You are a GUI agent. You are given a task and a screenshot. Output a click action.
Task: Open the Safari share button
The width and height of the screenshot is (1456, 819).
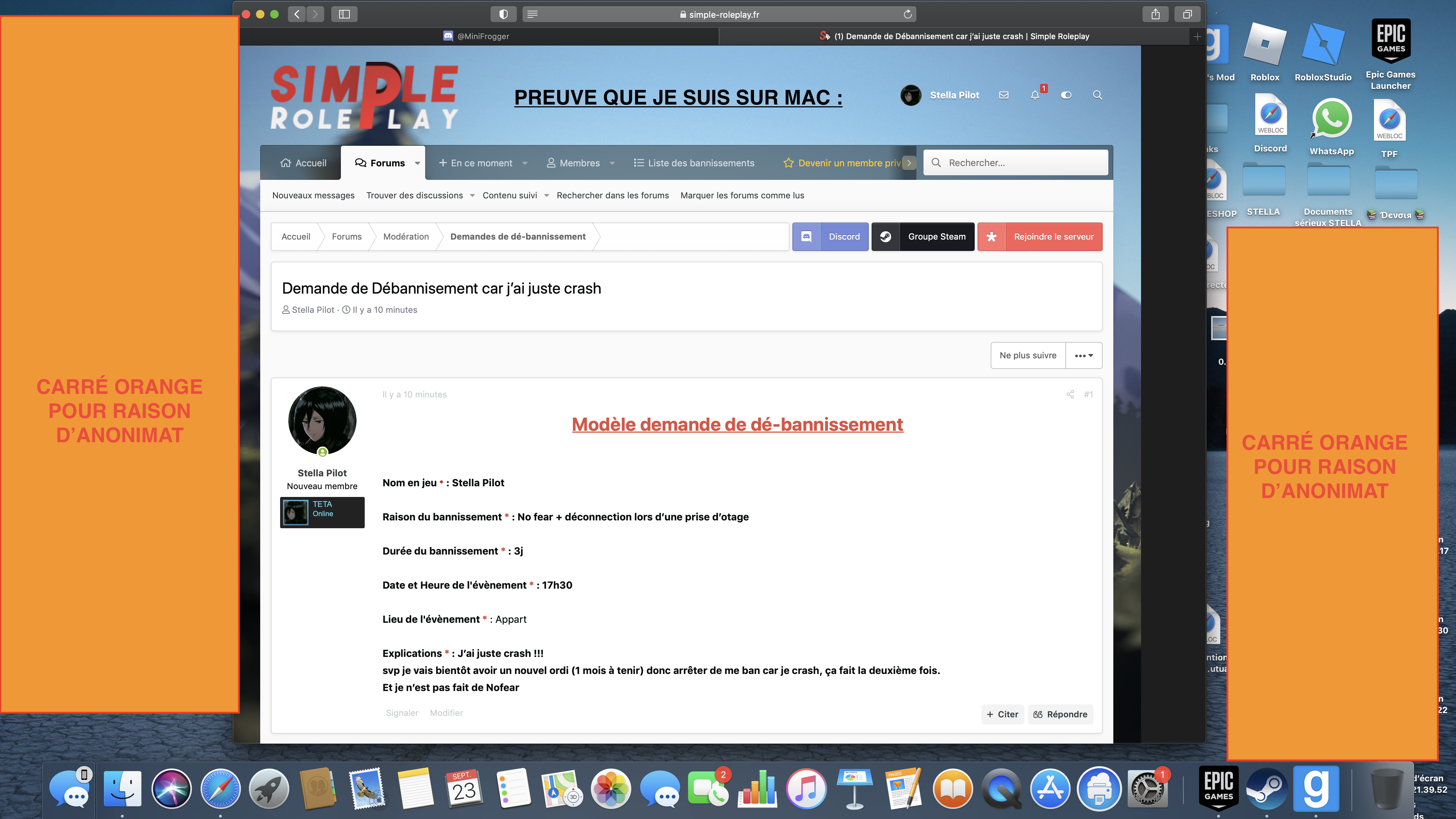point(1155,14)
